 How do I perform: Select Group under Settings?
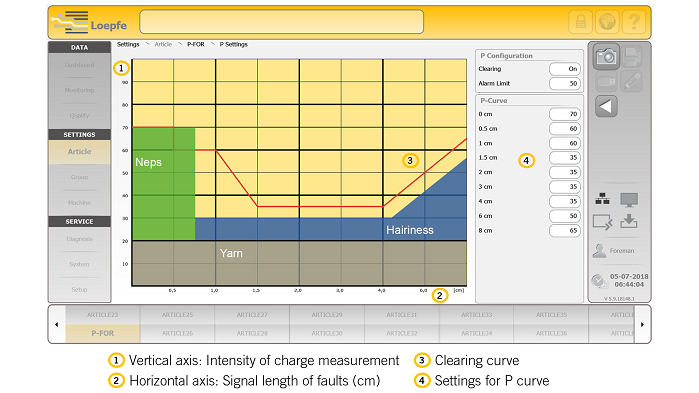(79, 177)
